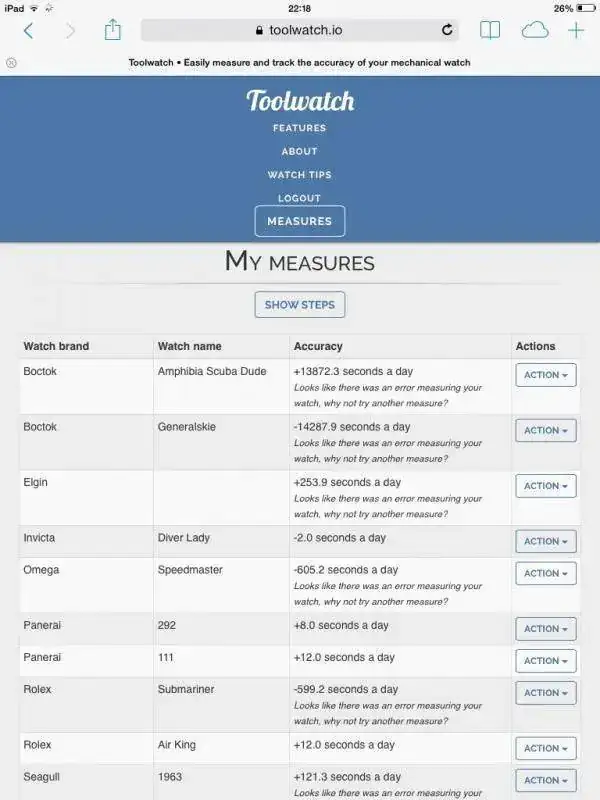The image size is (600, 800).
Task: Expand Action dropdown for Amphibia Scuba Dude
Action: (546, 375)
